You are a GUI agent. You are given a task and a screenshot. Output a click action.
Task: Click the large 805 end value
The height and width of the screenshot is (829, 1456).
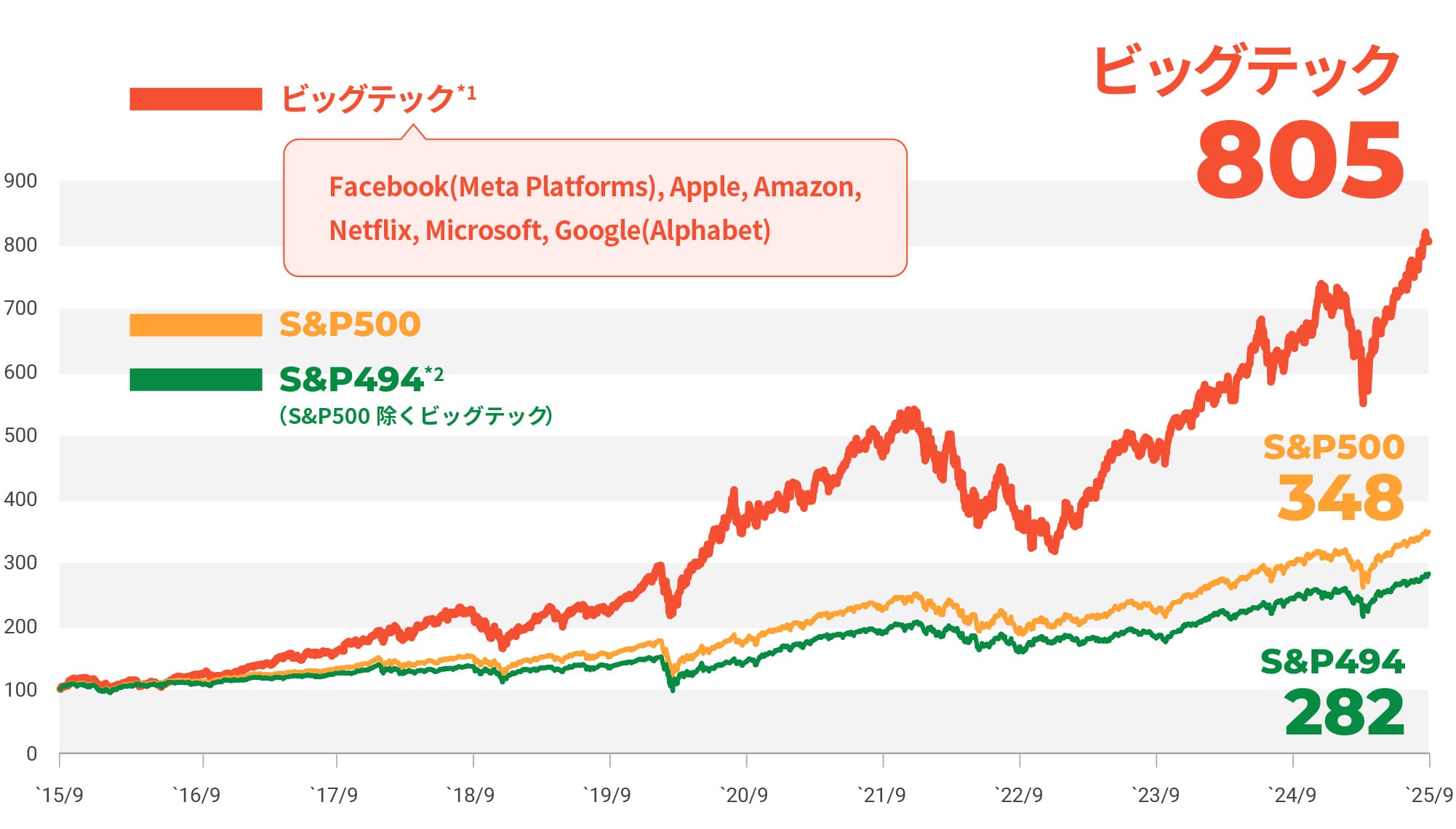[x=1300, y=160]
